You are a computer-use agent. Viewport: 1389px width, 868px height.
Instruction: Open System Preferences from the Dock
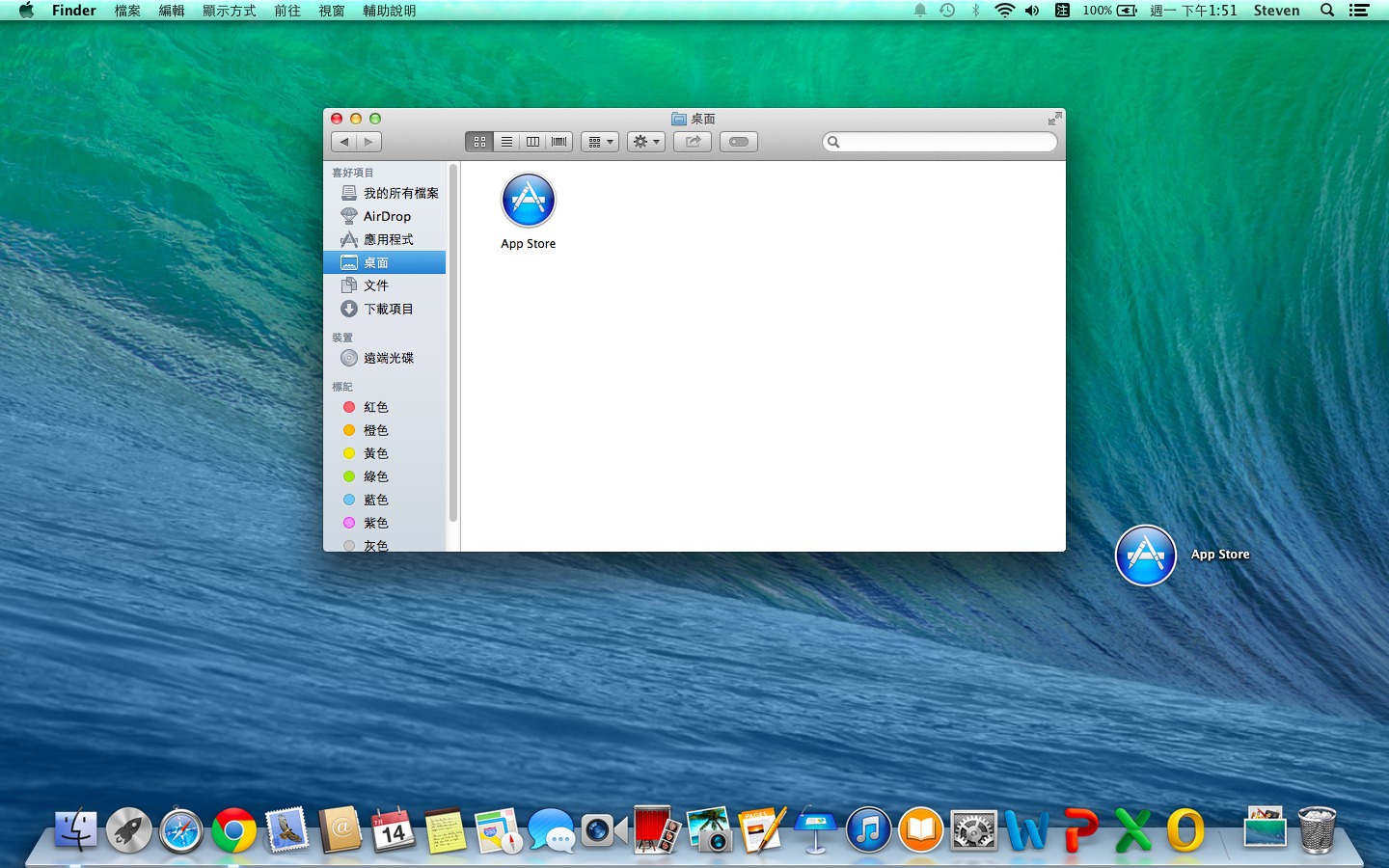tap(973, 830)
